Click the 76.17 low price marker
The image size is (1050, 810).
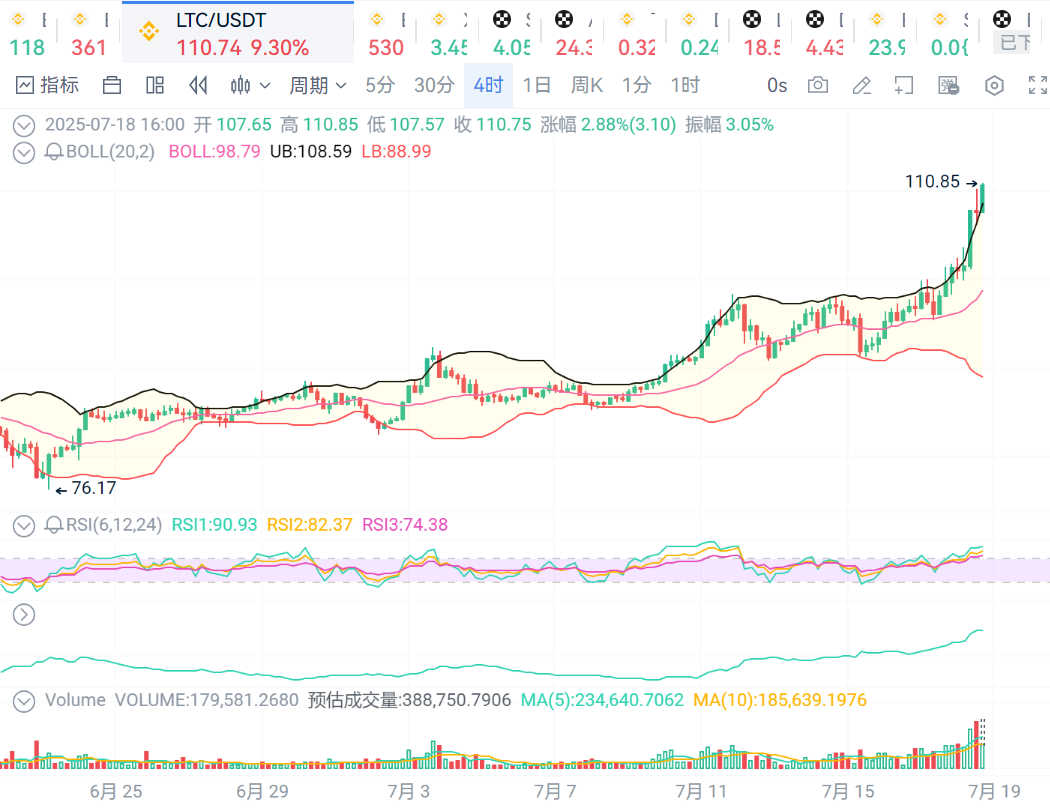94,488
